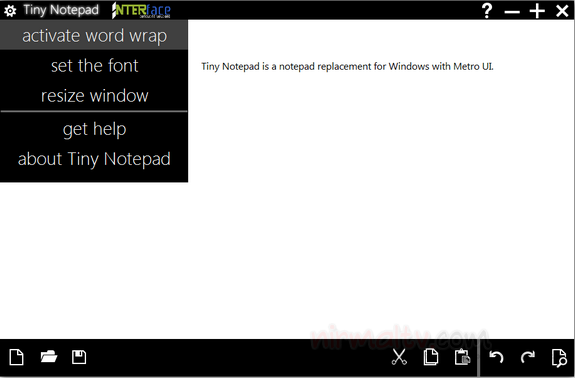575x378 pixels.
Task: Choose set the font
Action: click(x=94, y=66)
